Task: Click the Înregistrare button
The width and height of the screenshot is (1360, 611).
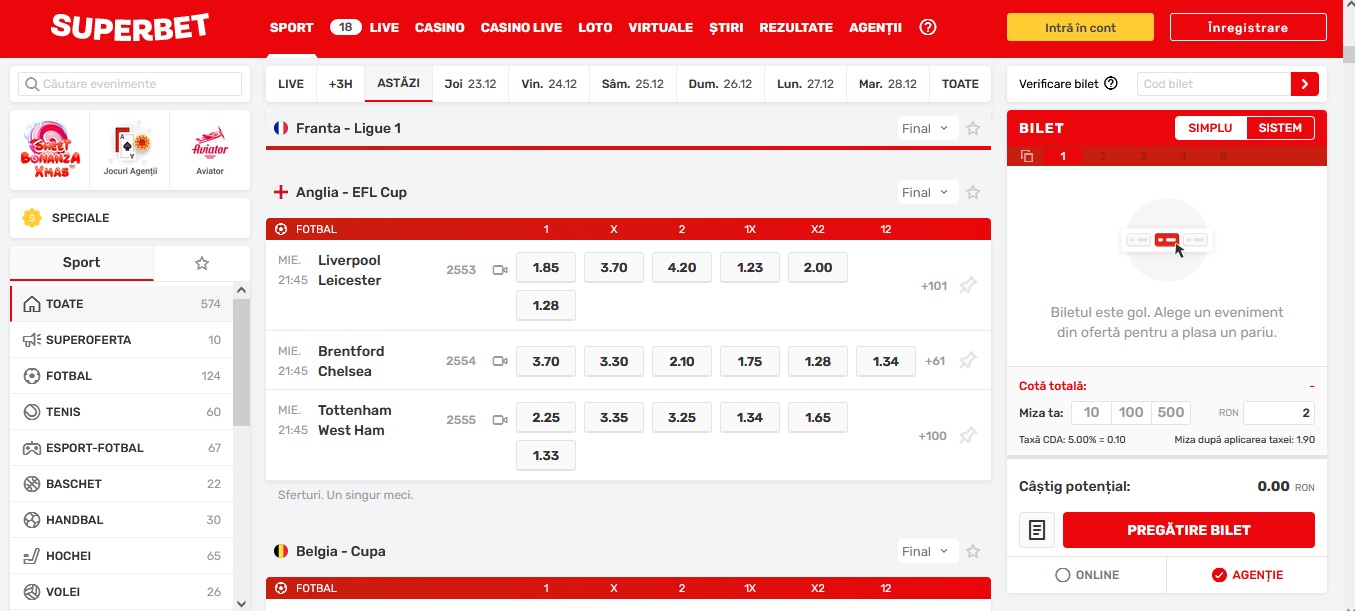Action: [x=1247, y=28]
